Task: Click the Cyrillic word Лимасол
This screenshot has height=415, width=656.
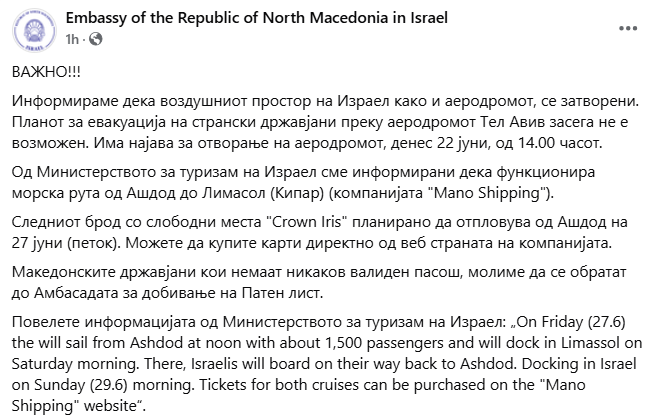Action: [x=235, y=193]
